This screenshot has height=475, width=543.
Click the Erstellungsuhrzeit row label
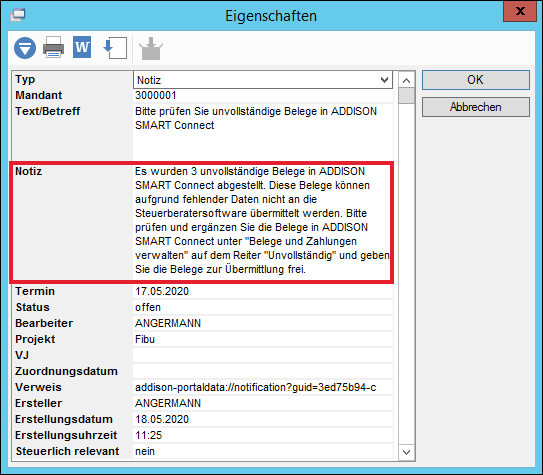coord(66,435)
